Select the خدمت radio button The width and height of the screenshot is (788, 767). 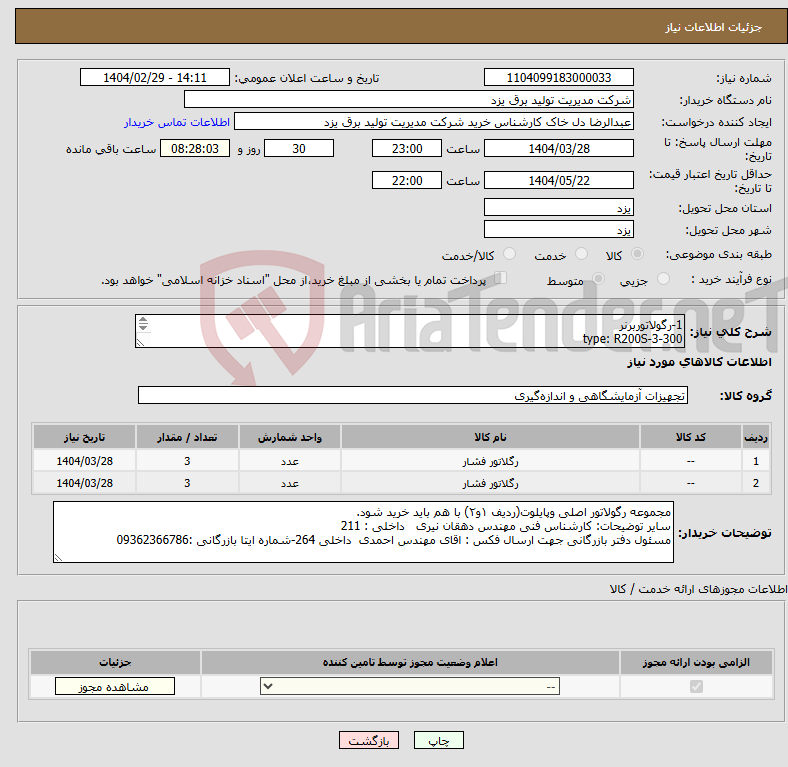pos(581,254)
